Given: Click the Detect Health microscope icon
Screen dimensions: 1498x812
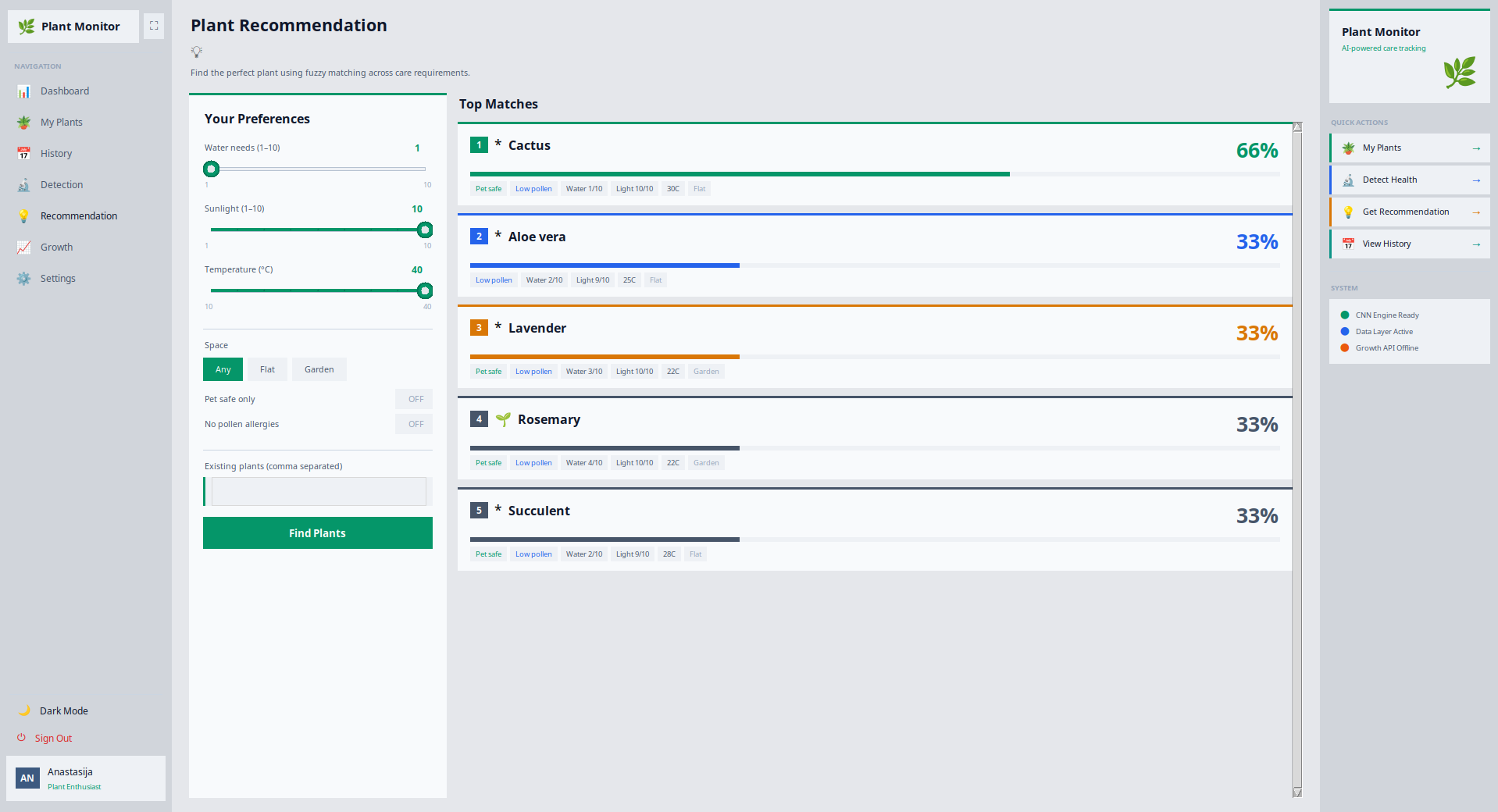Looking at the screenshot, I should [x=1348, y=180].
